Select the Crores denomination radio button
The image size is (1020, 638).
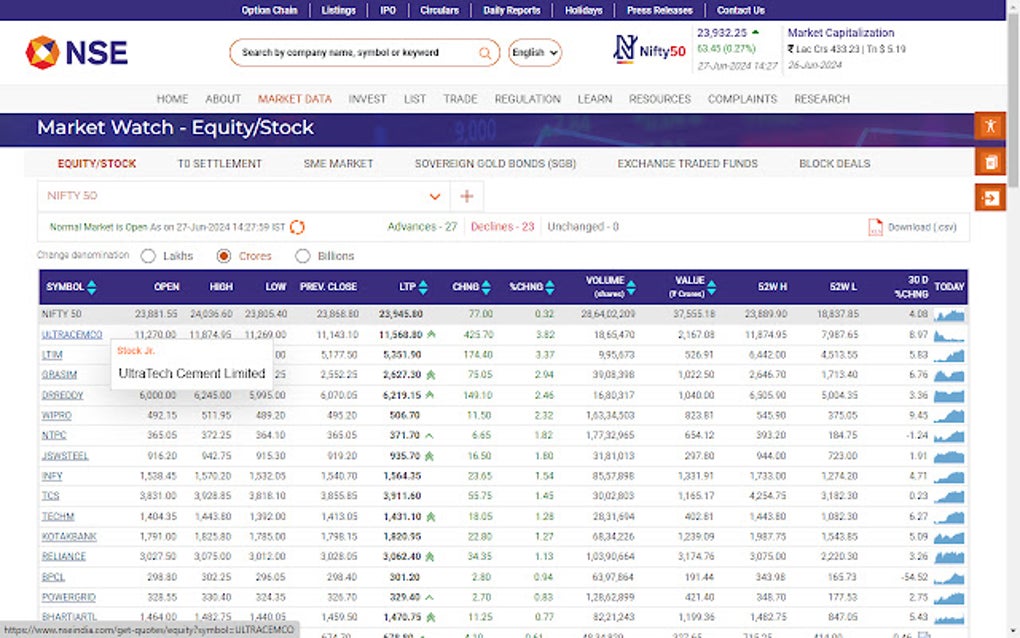point(223,256)
